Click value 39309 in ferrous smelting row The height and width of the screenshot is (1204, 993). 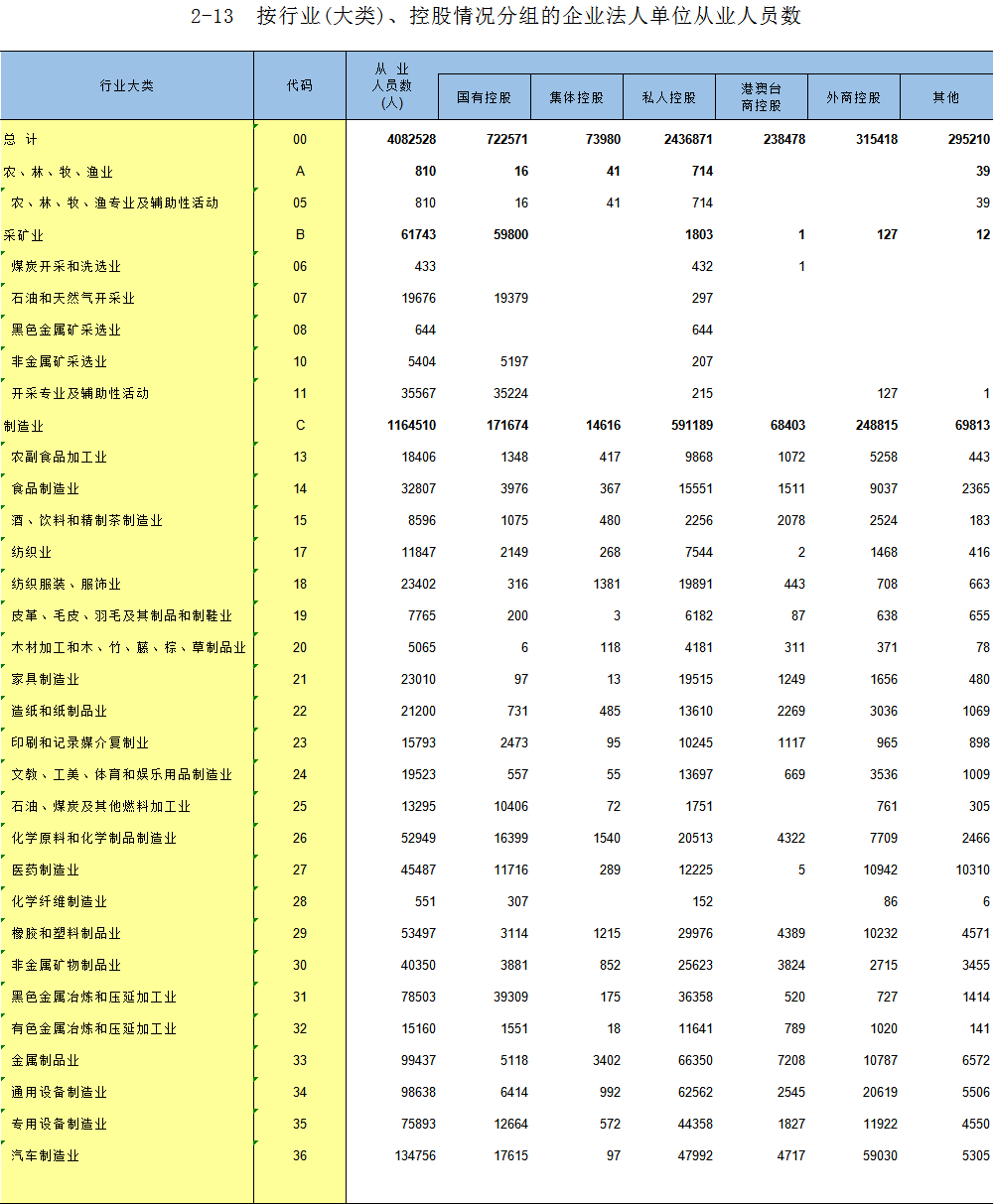511,998
